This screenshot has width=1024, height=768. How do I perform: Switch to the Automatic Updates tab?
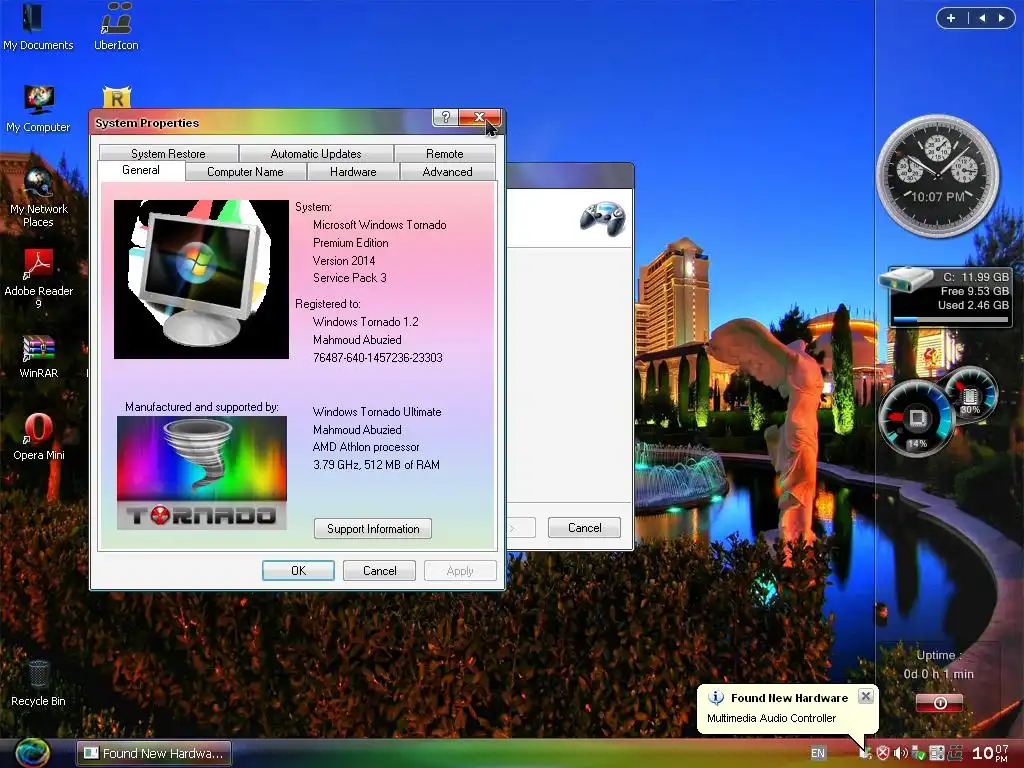tap(316, 153)
